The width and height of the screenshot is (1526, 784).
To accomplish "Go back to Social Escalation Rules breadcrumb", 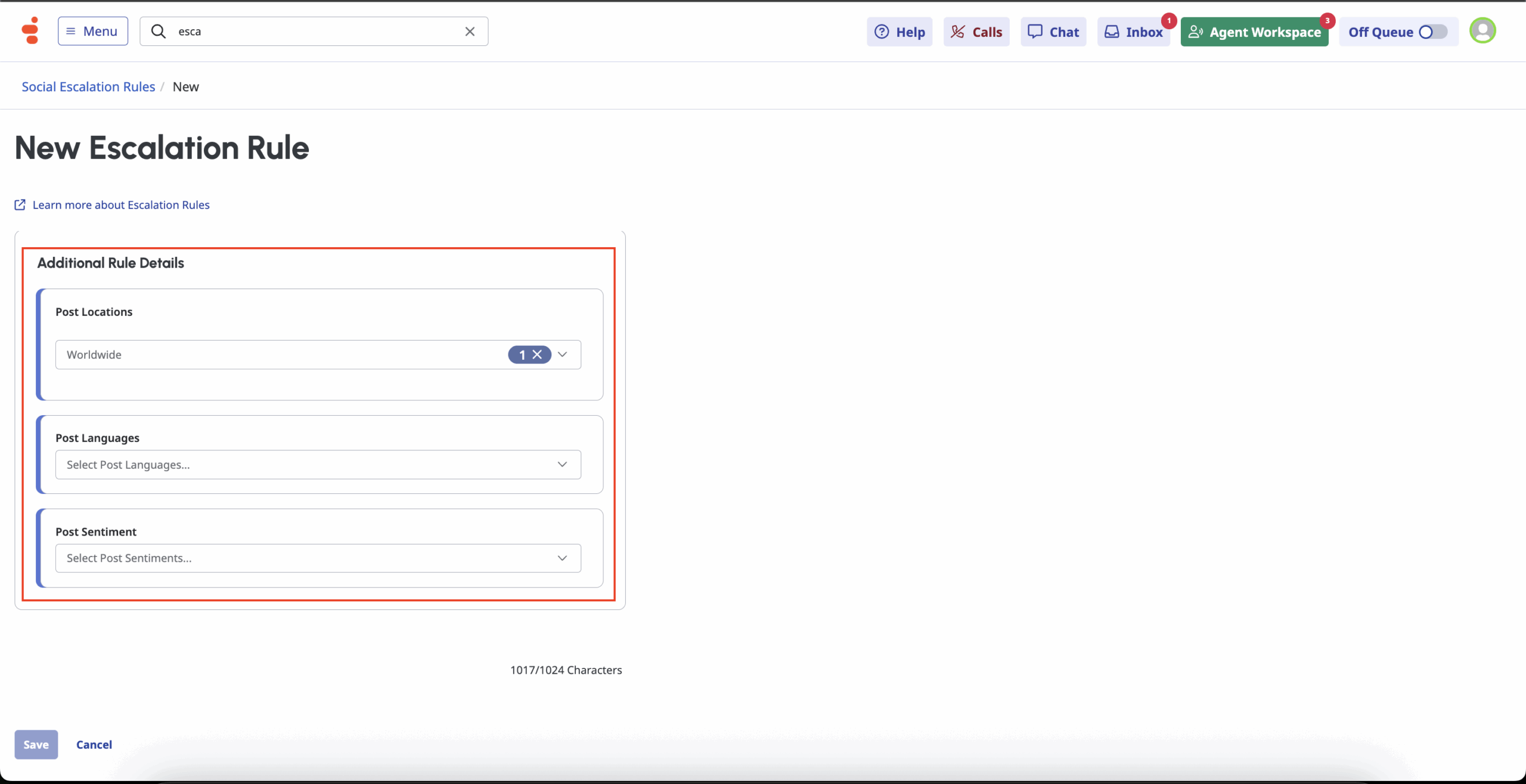I will pos(88,87).
